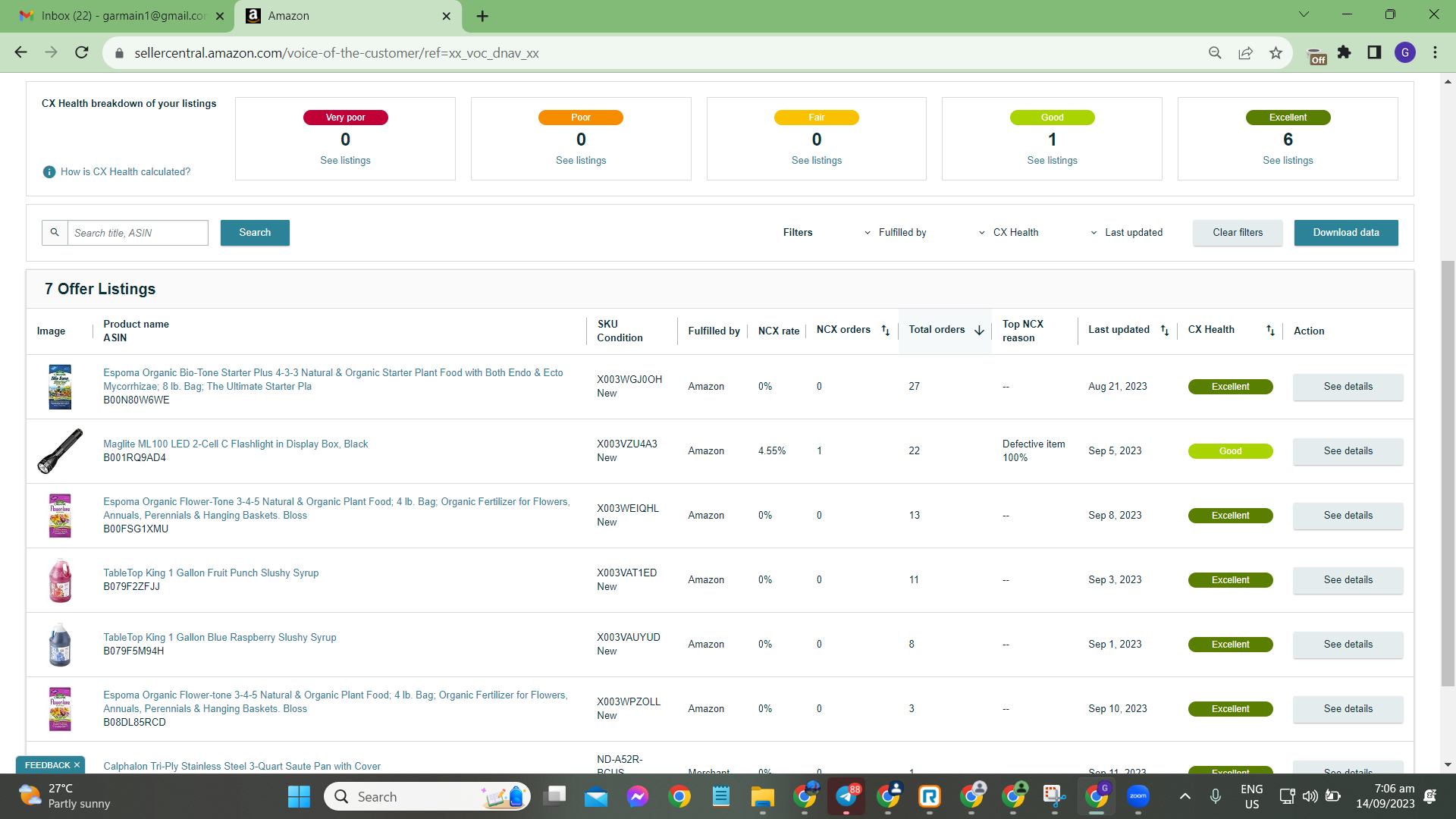Open the weather widget showing 27°C

[64, 796]
